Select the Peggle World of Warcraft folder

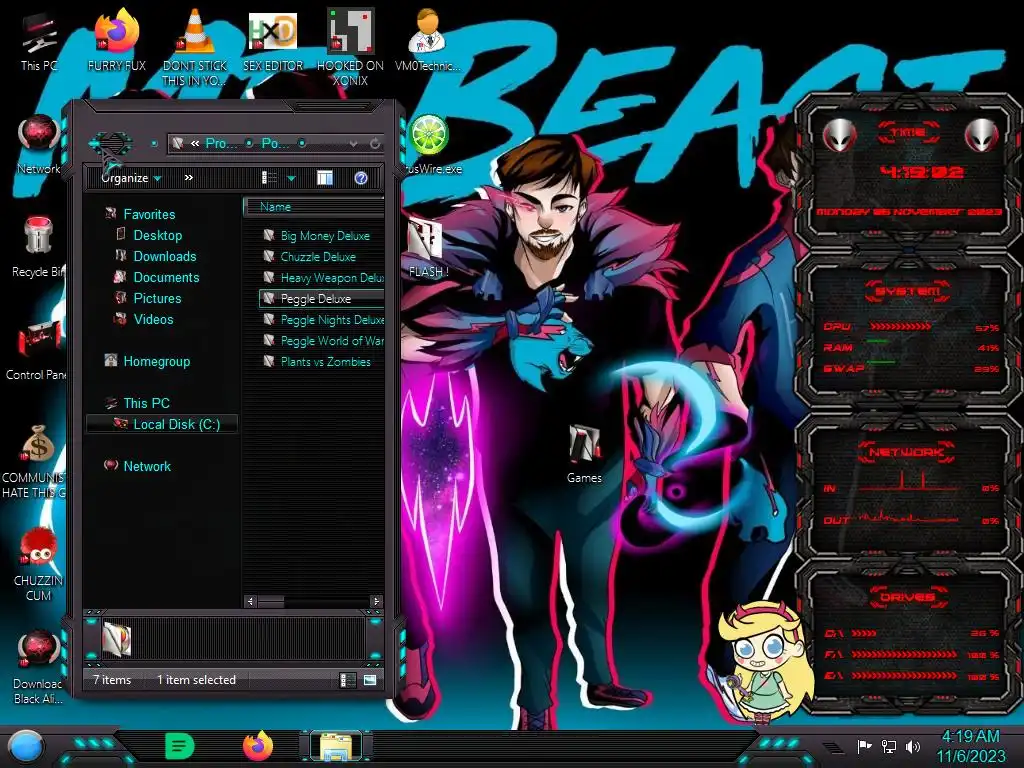point(322,340)
